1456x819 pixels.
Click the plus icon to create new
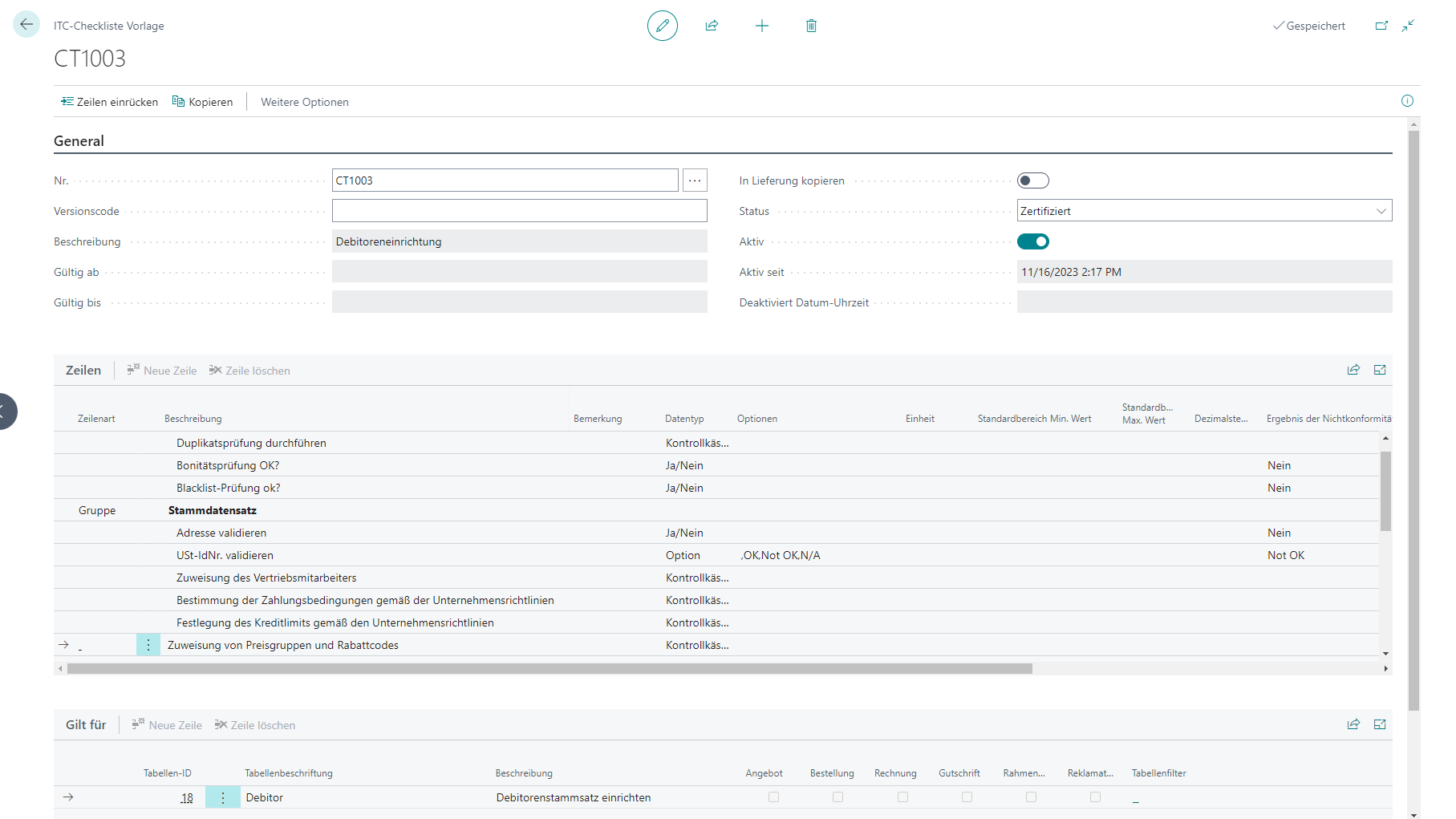761,26
